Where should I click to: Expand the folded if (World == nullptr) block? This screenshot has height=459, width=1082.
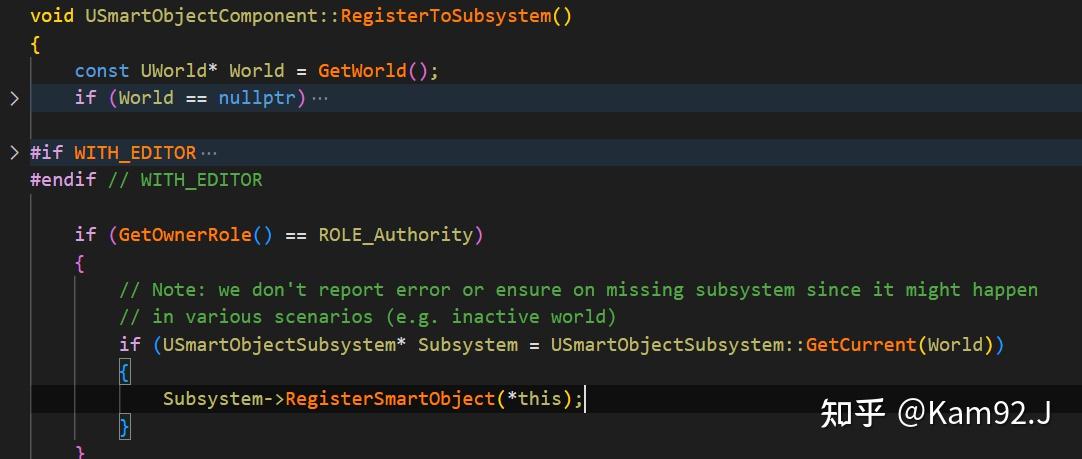point(14,98)
